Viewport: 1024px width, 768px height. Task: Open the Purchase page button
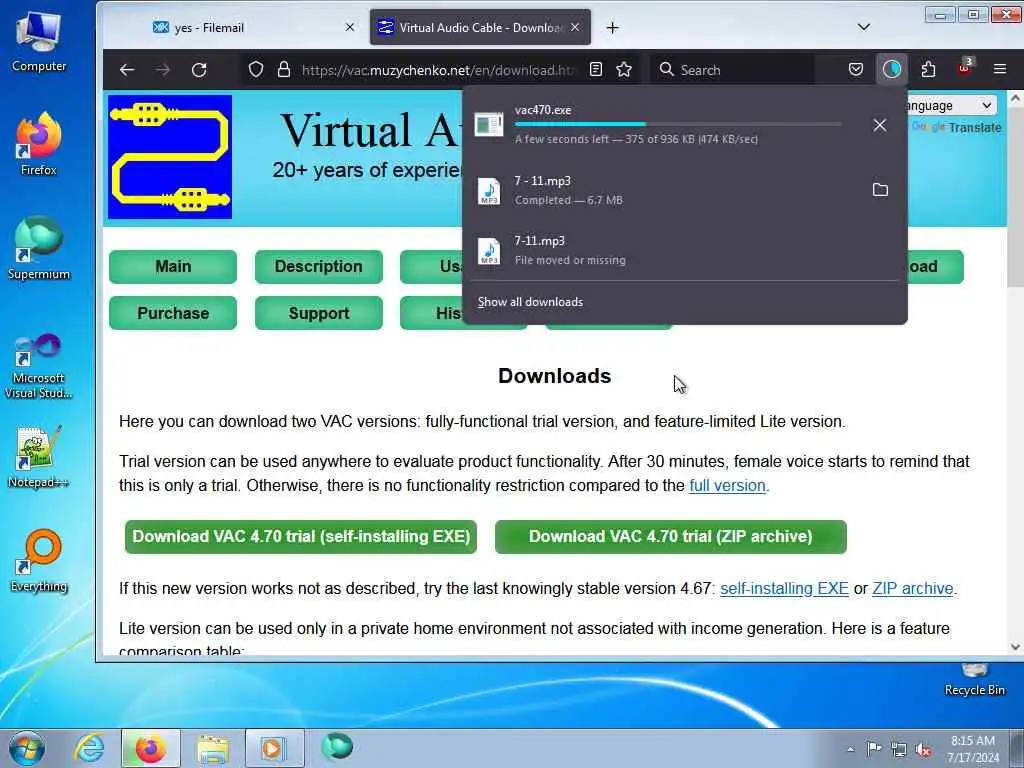(x=173, y=313)
